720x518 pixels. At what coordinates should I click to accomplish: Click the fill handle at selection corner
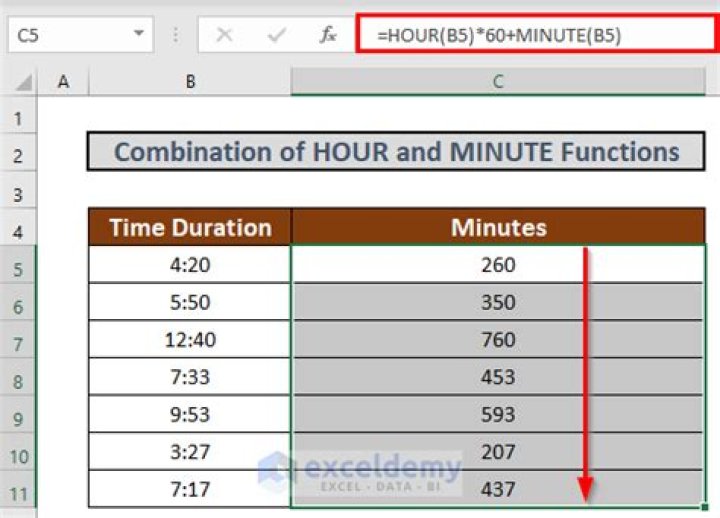click(706, 507)
